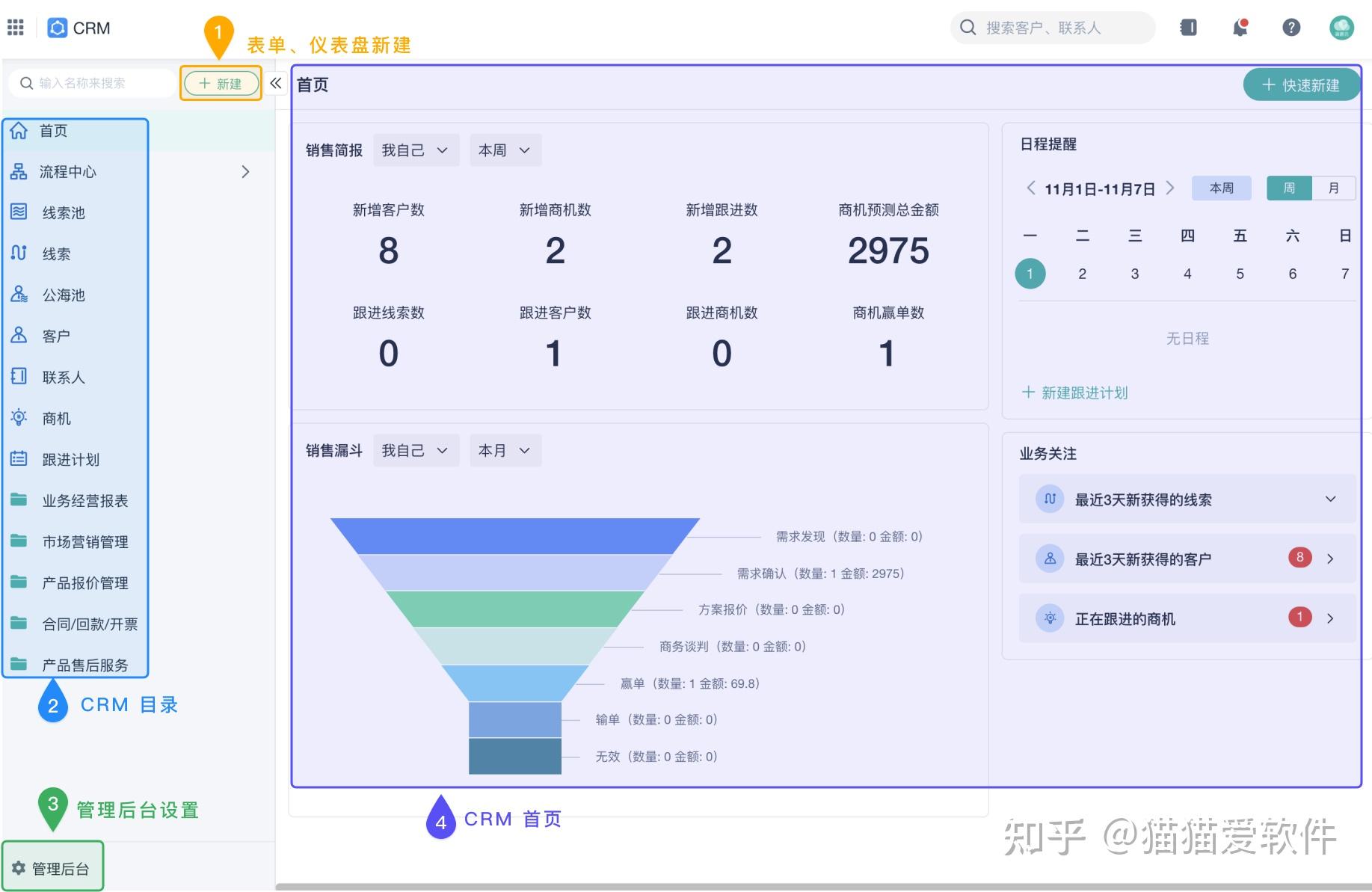1372x892 pixels.
Task: Open 管理后台 settings button
Action: (x=52, y=868)
